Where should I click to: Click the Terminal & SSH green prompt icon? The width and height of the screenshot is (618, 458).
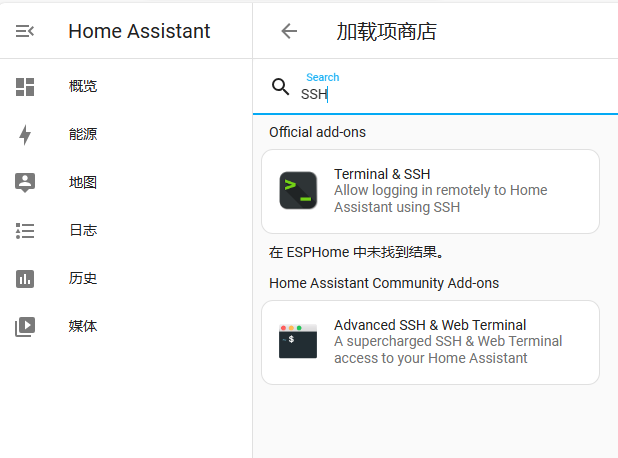[298, 190]
